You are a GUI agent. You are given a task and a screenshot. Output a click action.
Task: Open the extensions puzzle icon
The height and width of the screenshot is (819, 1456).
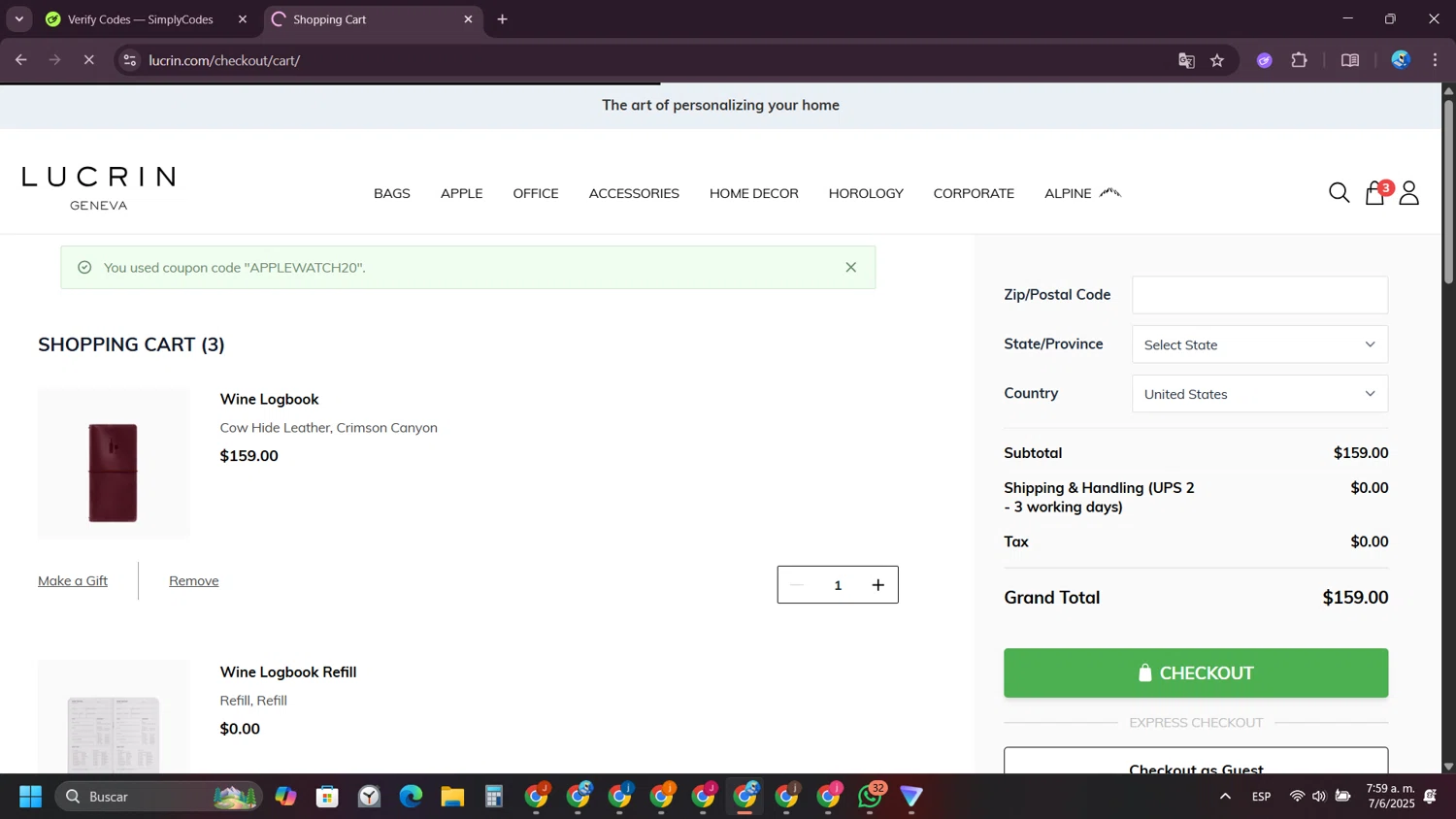1299,60
